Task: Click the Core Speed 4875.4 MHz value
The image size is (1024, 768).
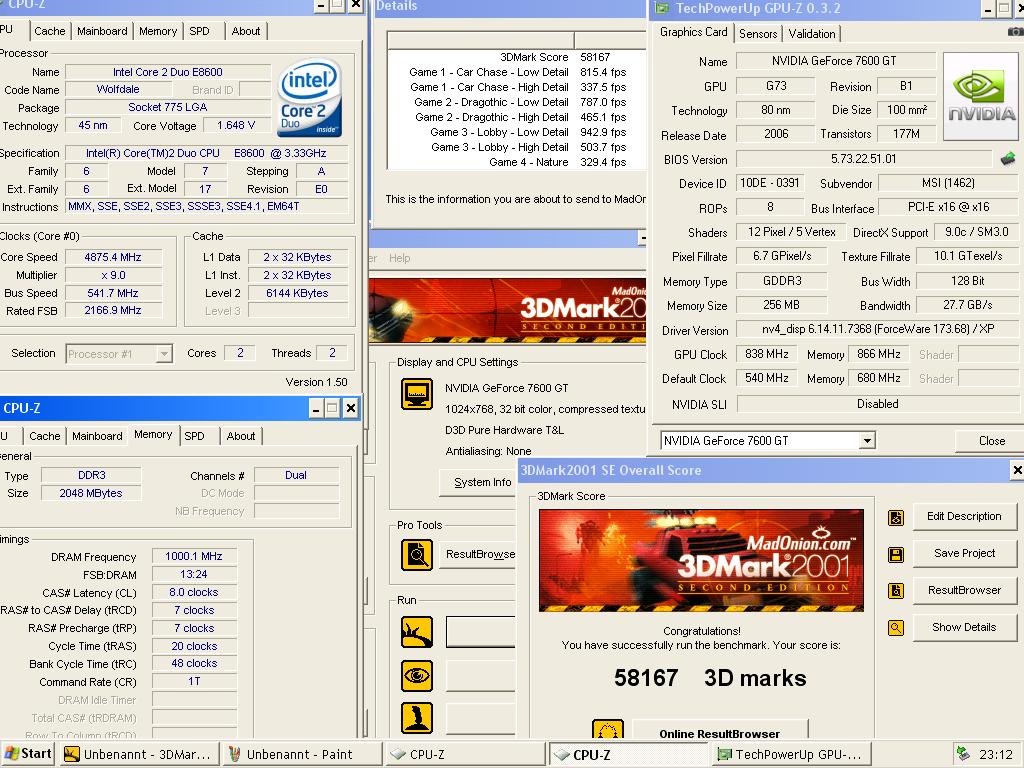Action: click(112, 257)
